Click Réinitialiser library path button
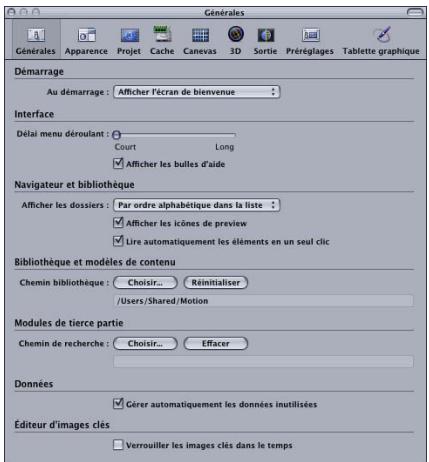 pyautogui.click(x=216, y=282)
